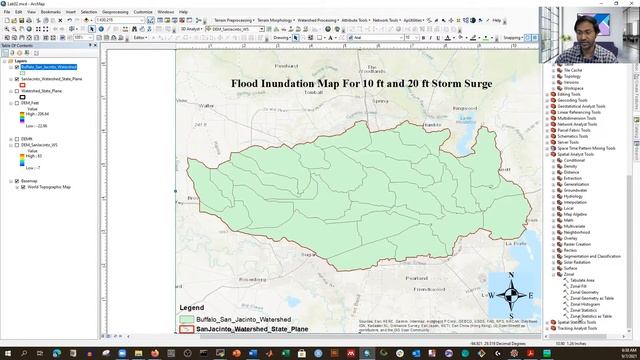This screenshot has height=360, width=640.
Task: Toggle Buffalo_San_Jacinto_Watershed layer visibility
Action: 17,67
